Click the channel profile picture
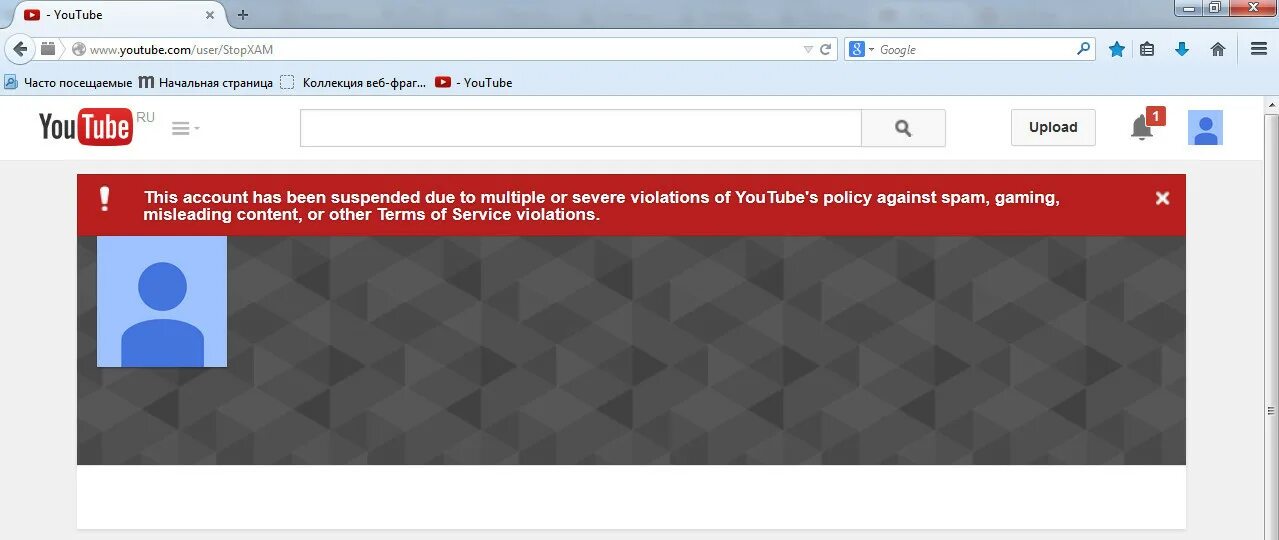This screenshot has height=540, width=1279. pyautogui.click(x=162, y=301)
